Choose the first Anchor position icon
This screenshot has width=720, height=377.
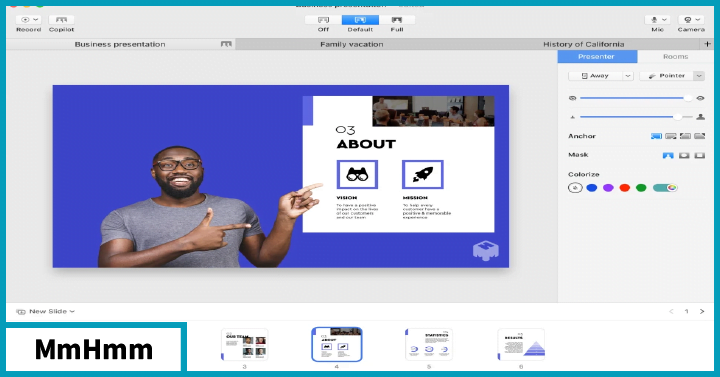pos(656,136)
